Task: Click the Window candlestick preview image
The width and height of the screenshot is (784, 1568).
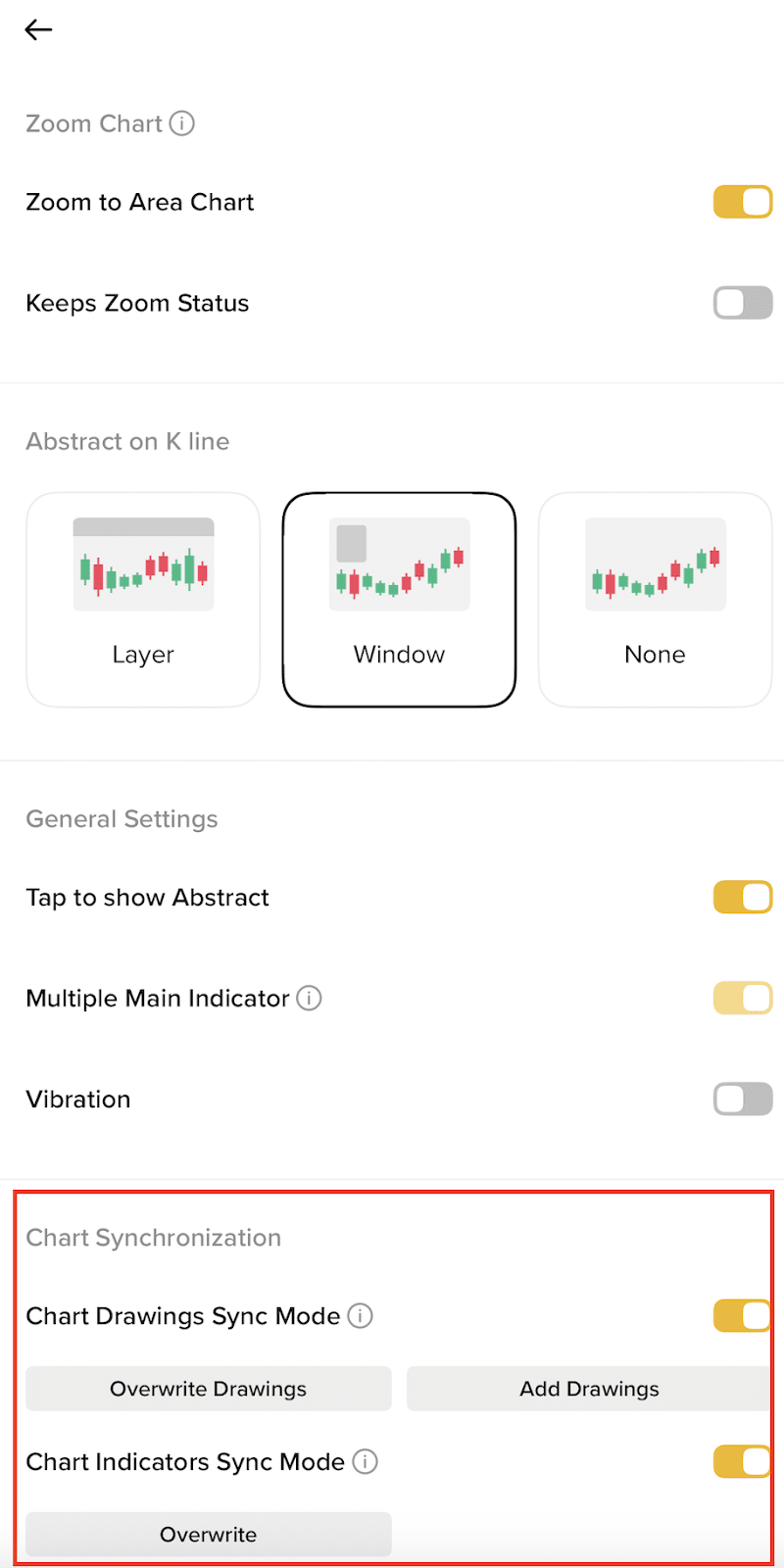Action: (399, 564)
